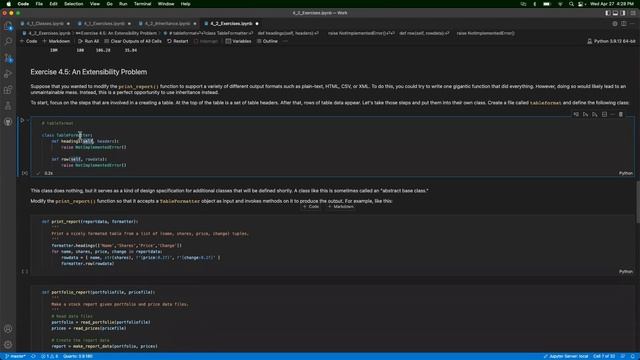This screenshot has height=360, width=640.
Task: Toggle the bottom panel visibility
Action: tap(615, 13)
